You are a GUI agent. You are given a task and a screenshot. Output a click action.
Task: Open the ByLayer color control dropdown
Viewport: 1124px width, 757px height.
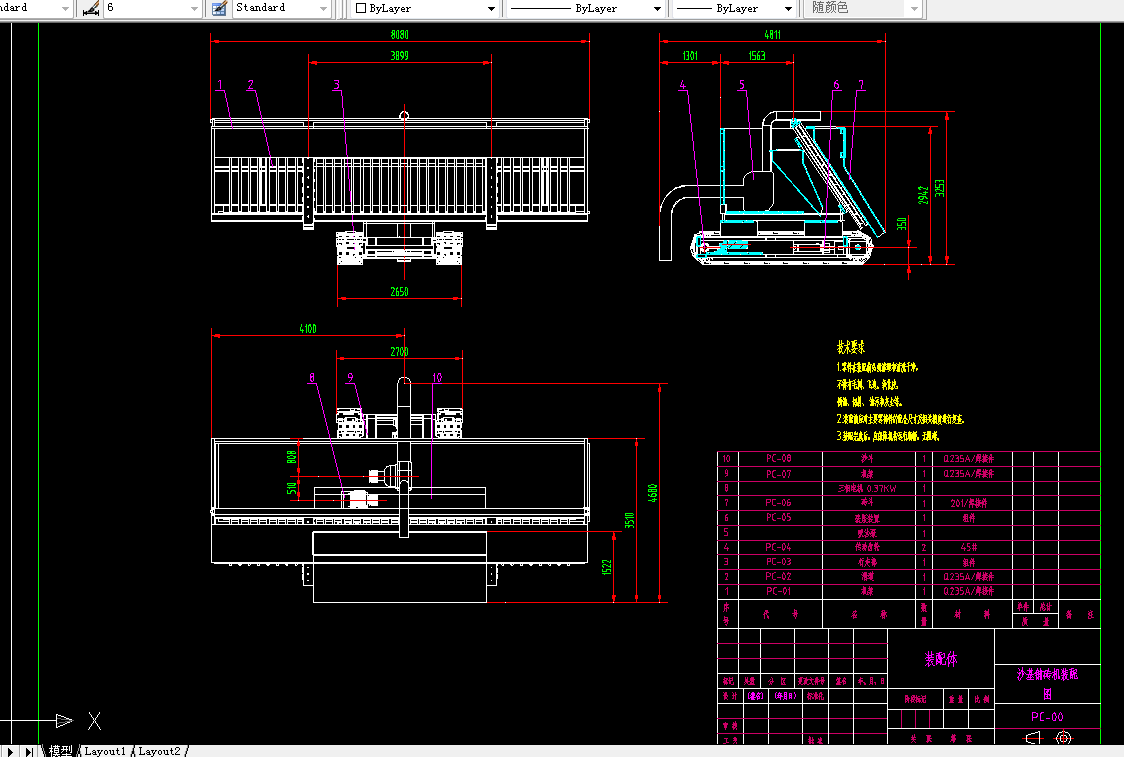(x=425, y=9)
